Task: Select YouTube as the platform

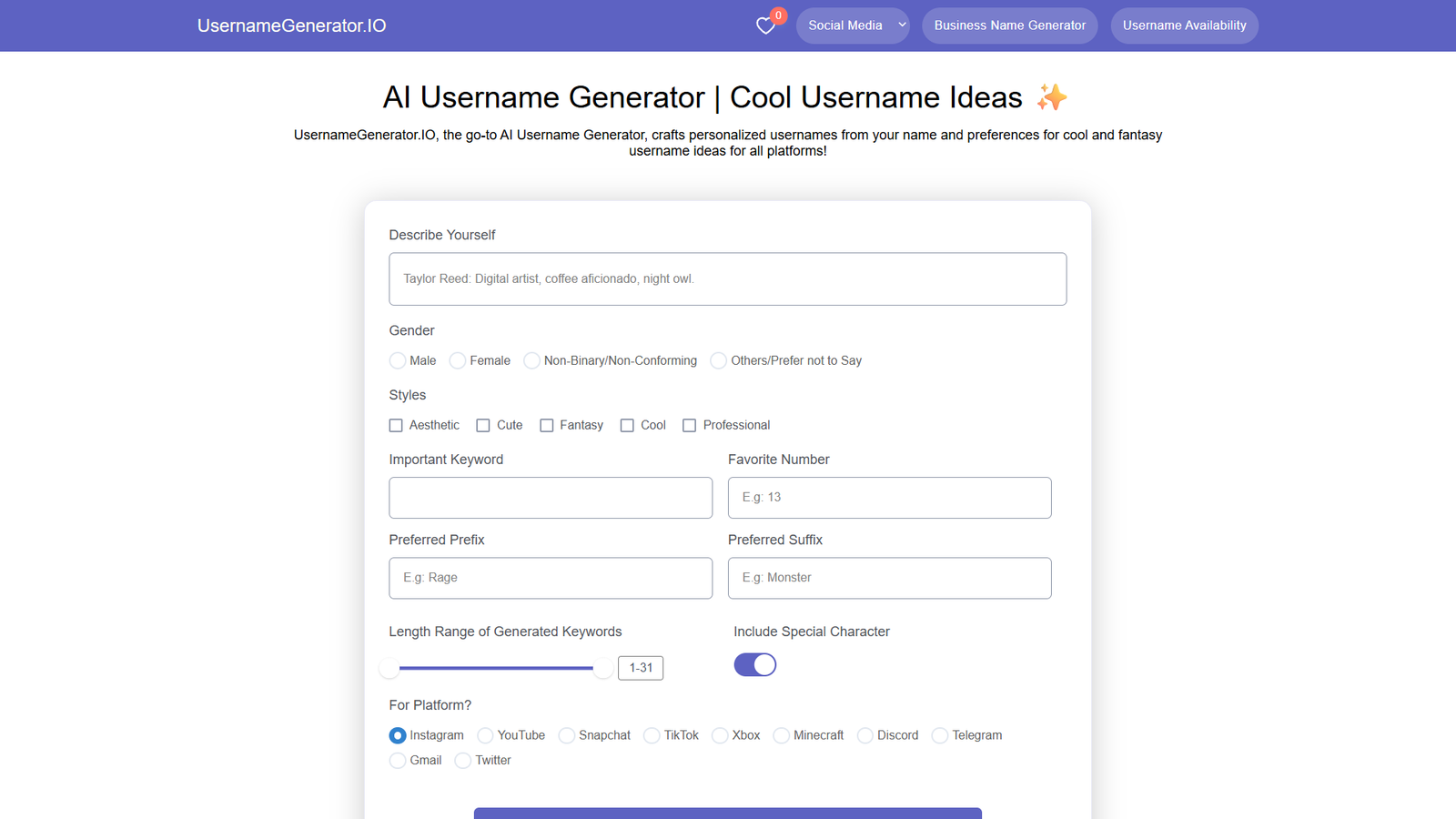Action: click(486, 735)
